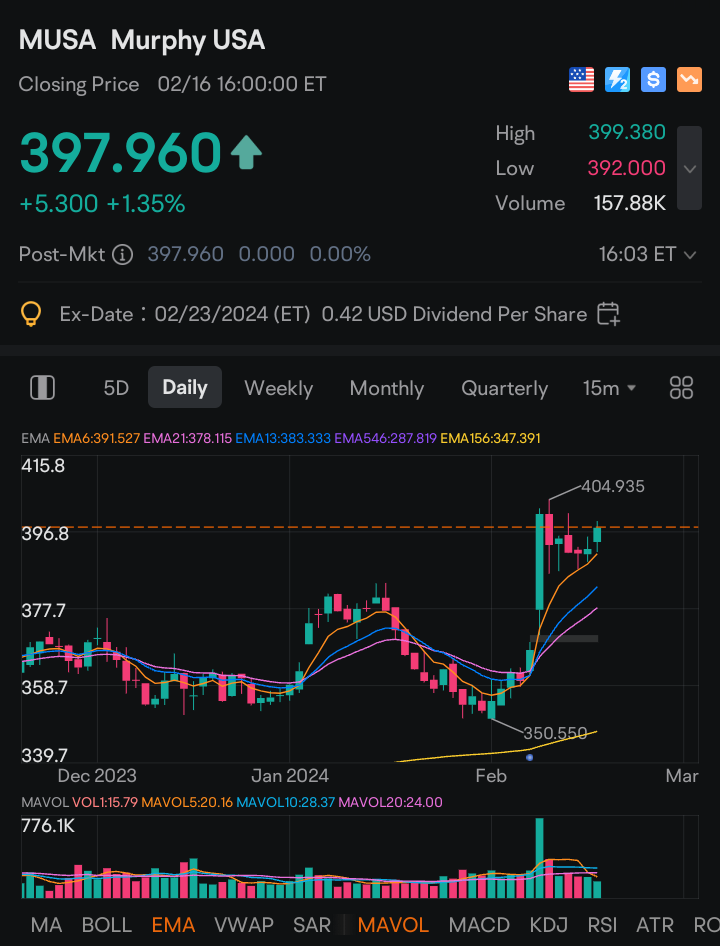Tap the large green breakout candle
Viewport: 720px width, 946px height.
(540, 561)
